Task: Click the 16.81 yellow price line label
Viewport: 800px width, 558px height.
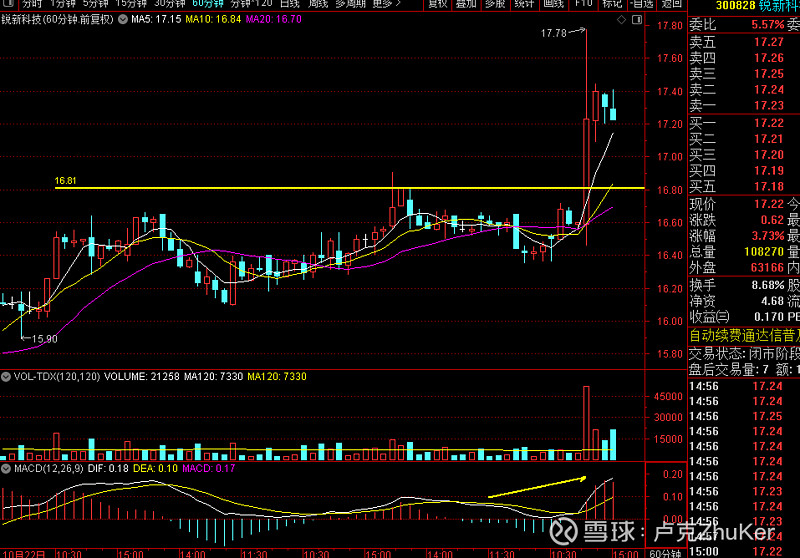Action: tap(65, 181)
